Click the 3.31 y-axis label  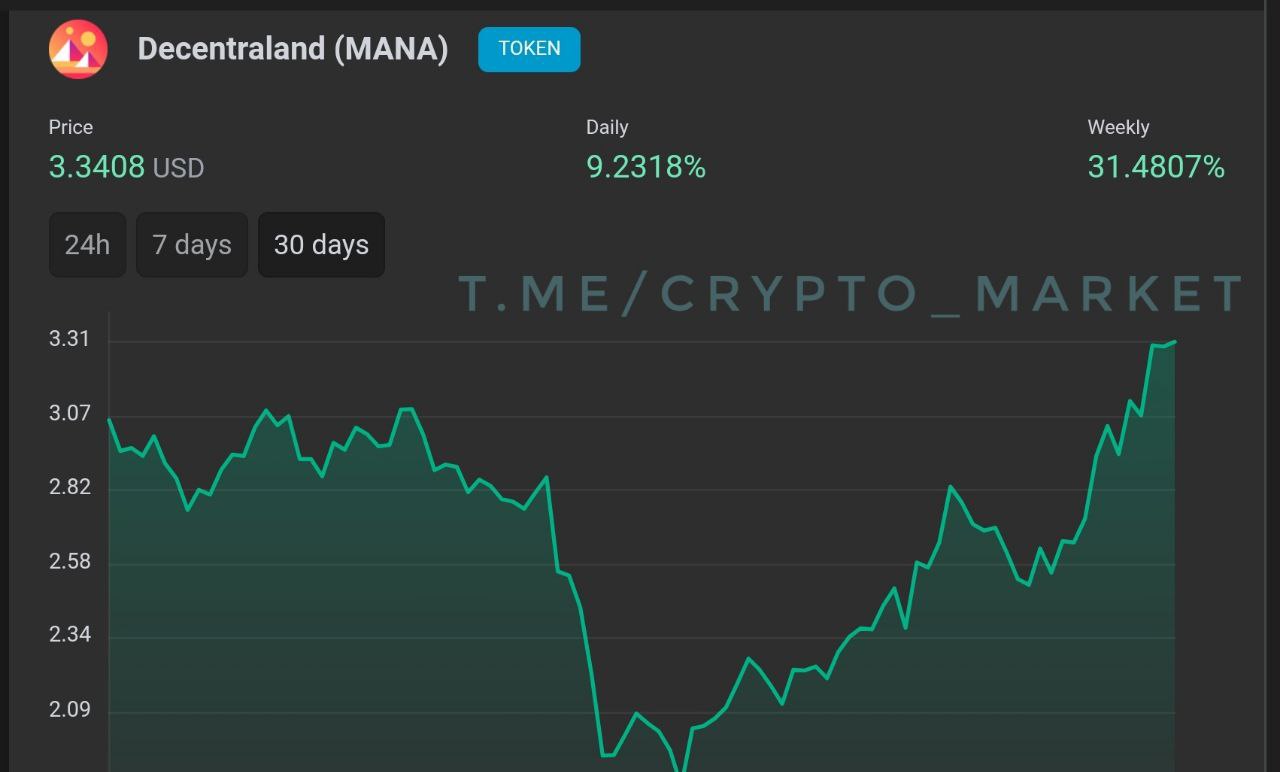[x=69, y=339]
